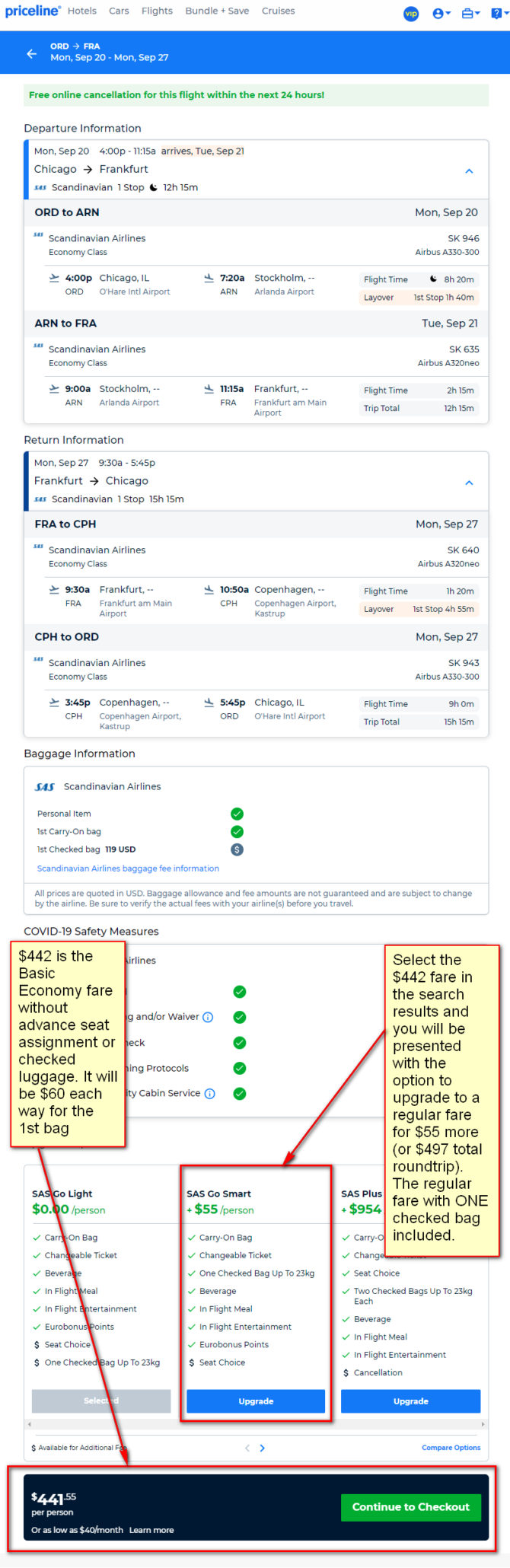Screen dimensions: 510x1568
Task: Open the help chat icon menu
Action: click(499, 14)
